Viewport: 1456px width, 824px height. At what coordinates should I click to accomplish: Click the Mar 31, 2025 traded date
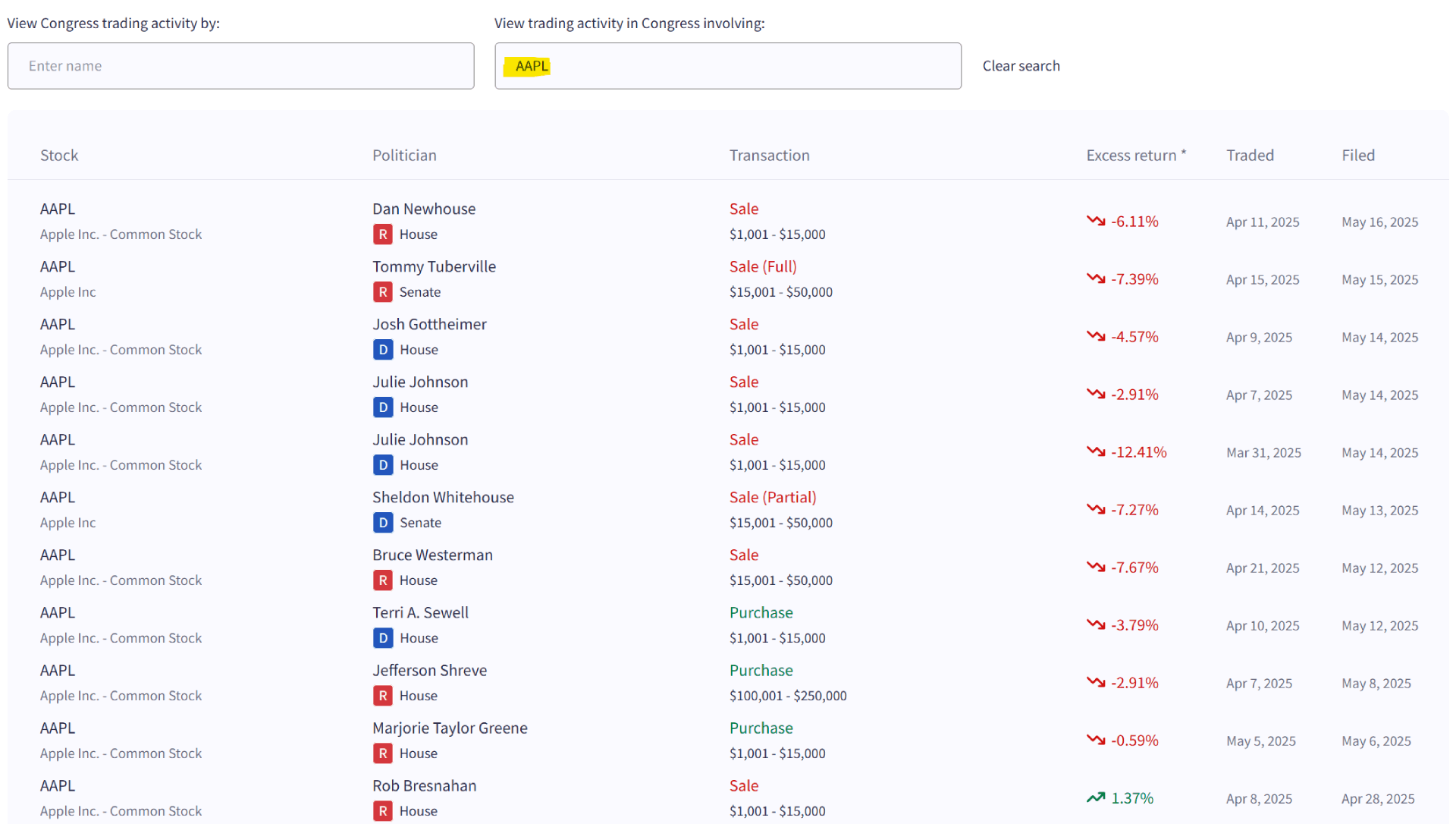1263,453
